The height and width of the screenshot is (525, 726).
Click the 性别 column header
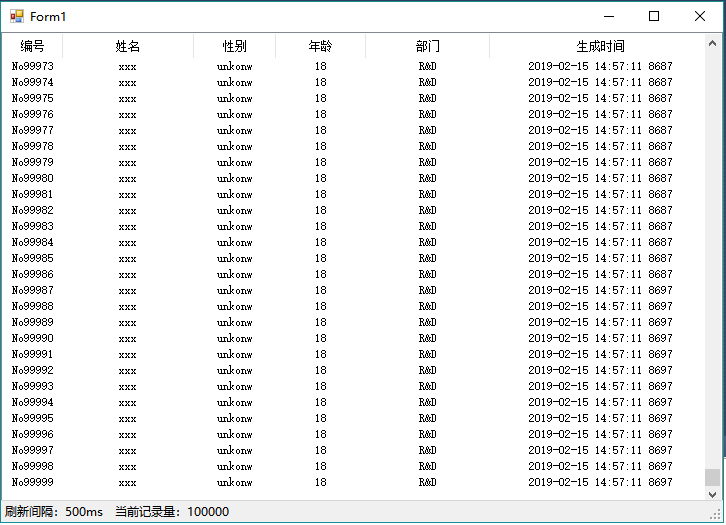point(234,46)
